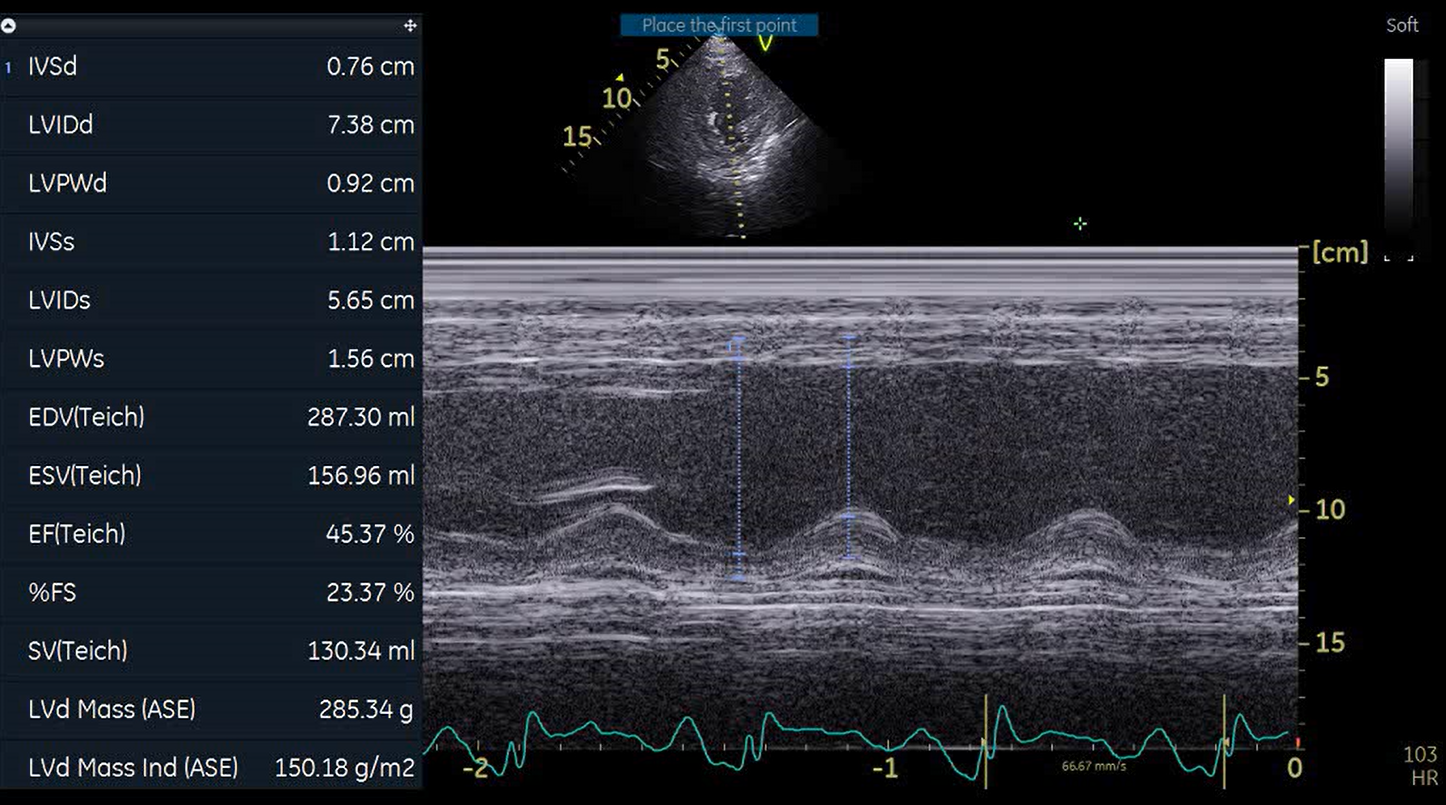
Task: Click the top caliper of the left measurement line
Action: coord(738,342)
